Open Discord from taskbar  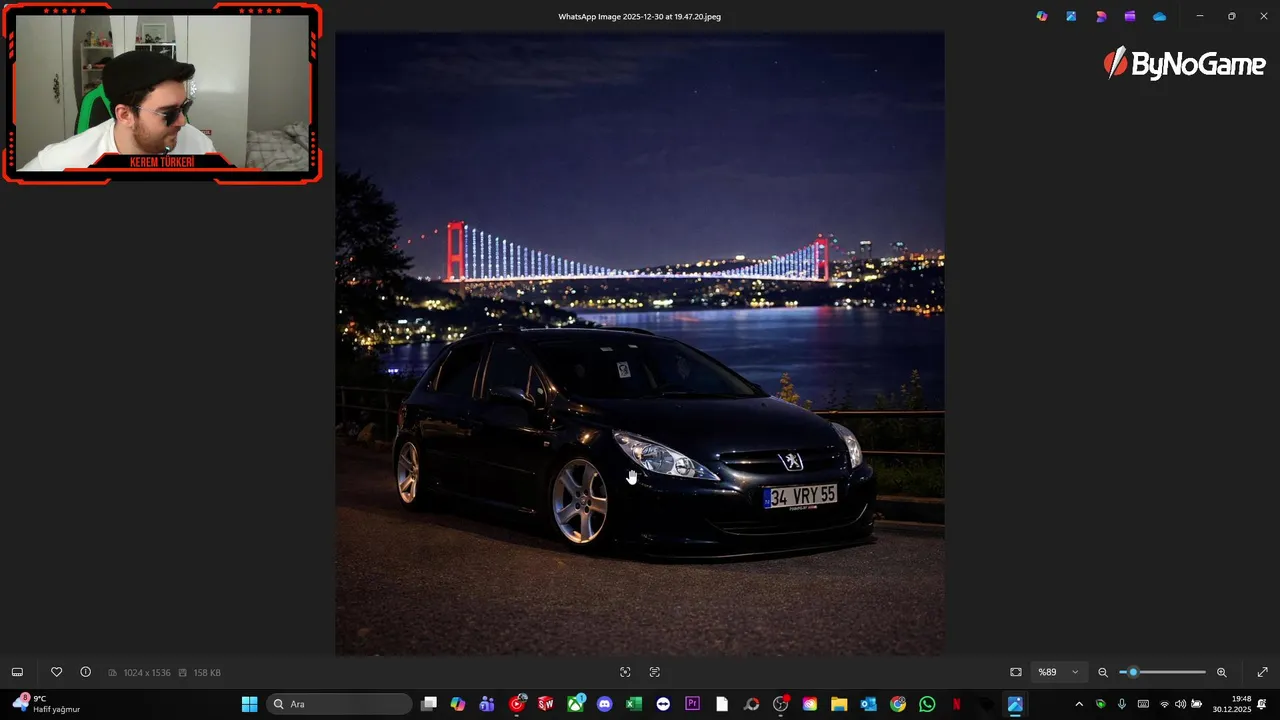[605, 704]
